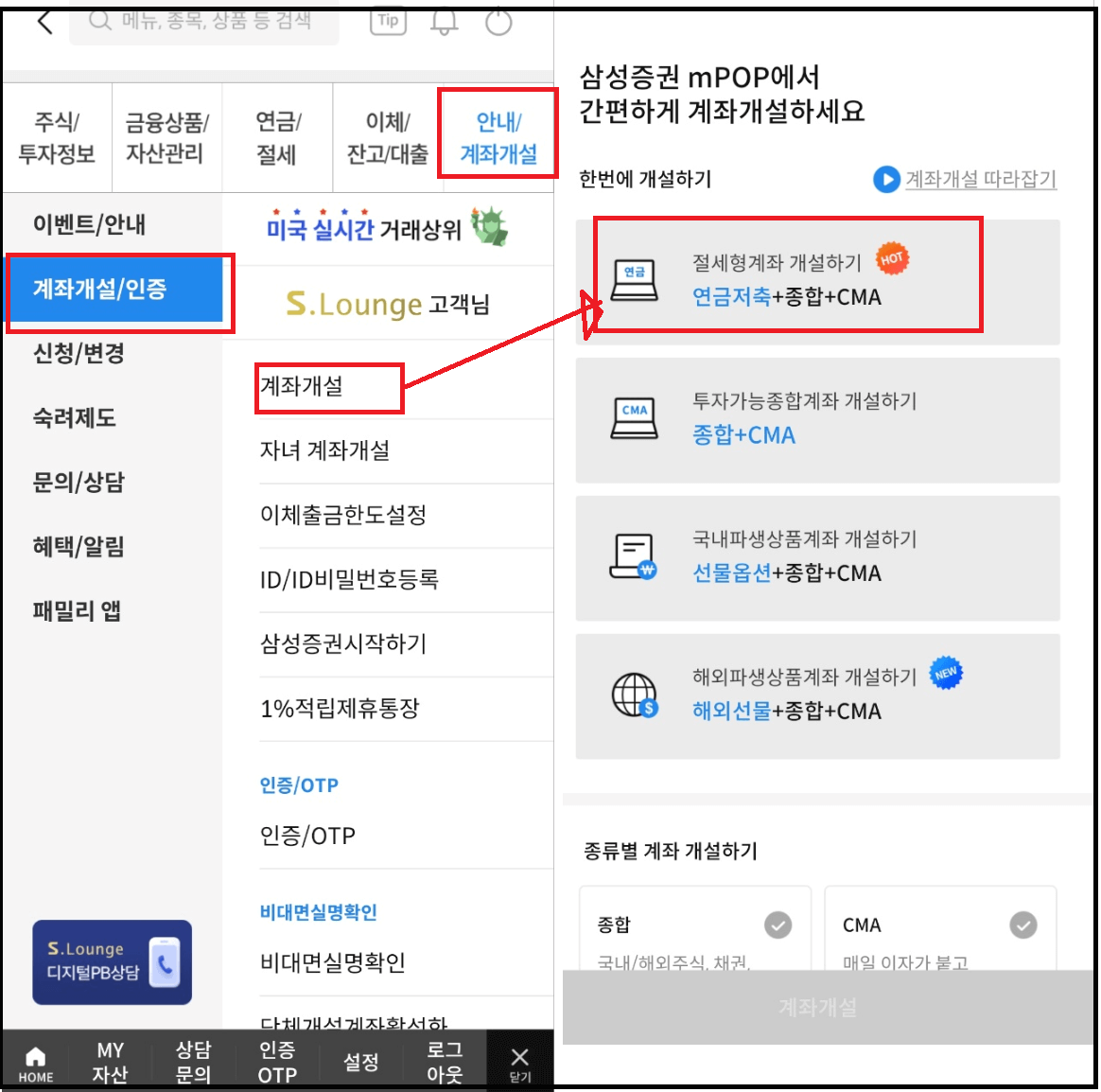Toggle the checkmark on the CMA card

click(1022, 925)
